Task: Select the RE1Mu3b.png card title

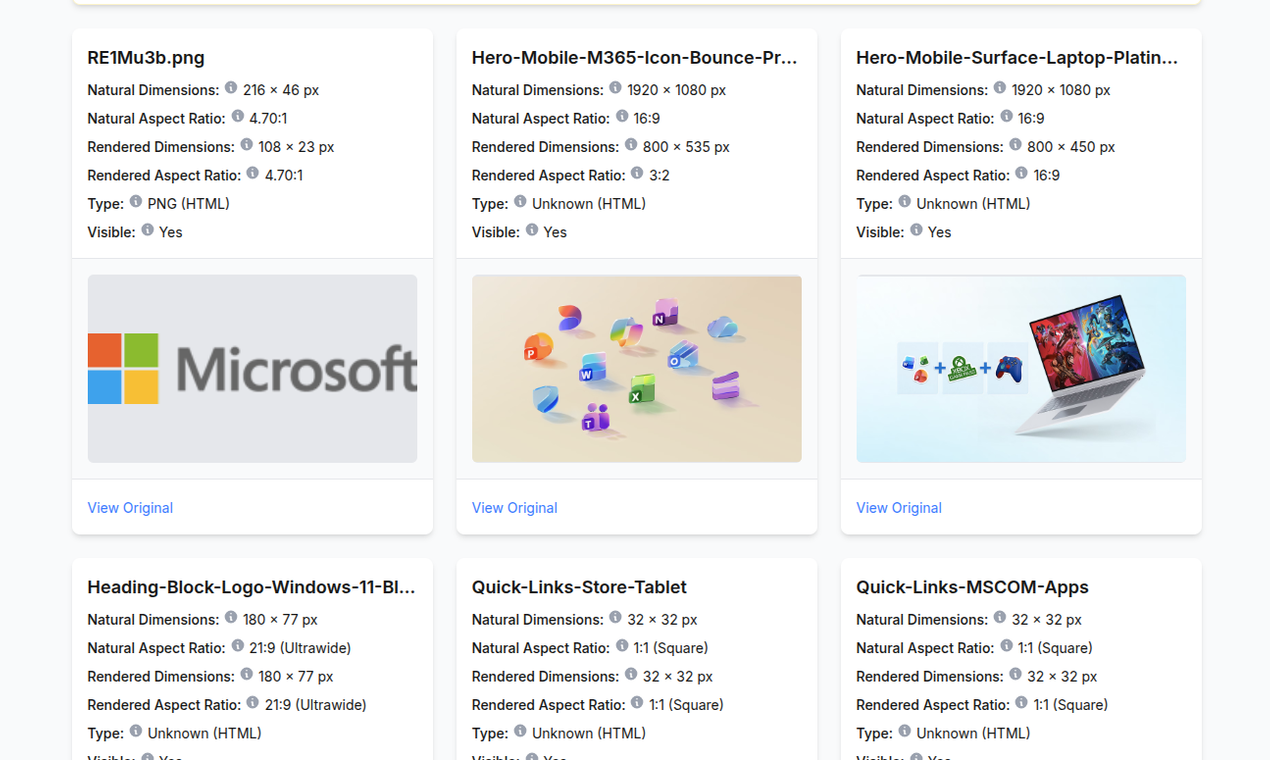Action: 146,58
